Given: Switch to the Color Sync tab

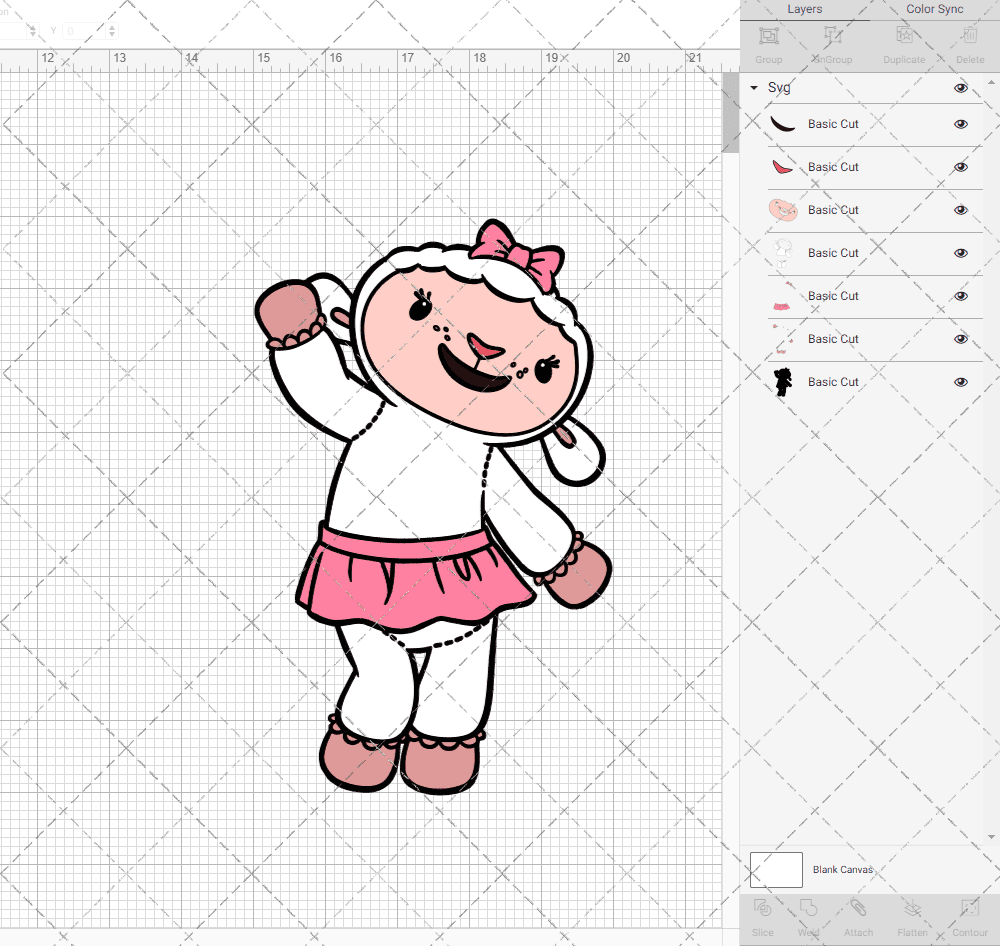Looking at the screenshot, I should (934, 10).
